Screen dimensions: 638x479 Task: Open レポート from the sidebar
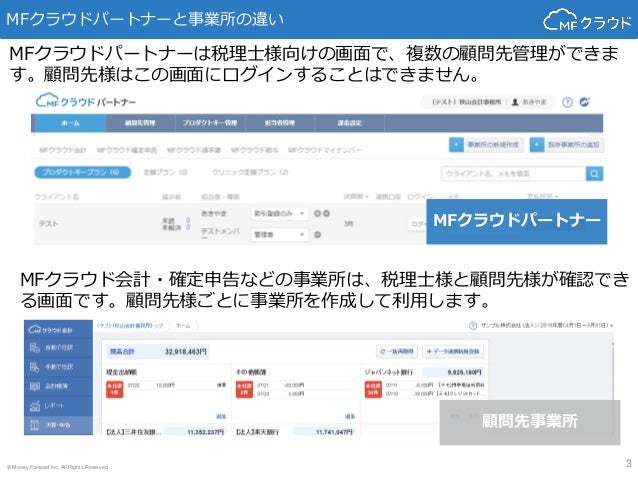pyautogui.click(x=58, y=405)
